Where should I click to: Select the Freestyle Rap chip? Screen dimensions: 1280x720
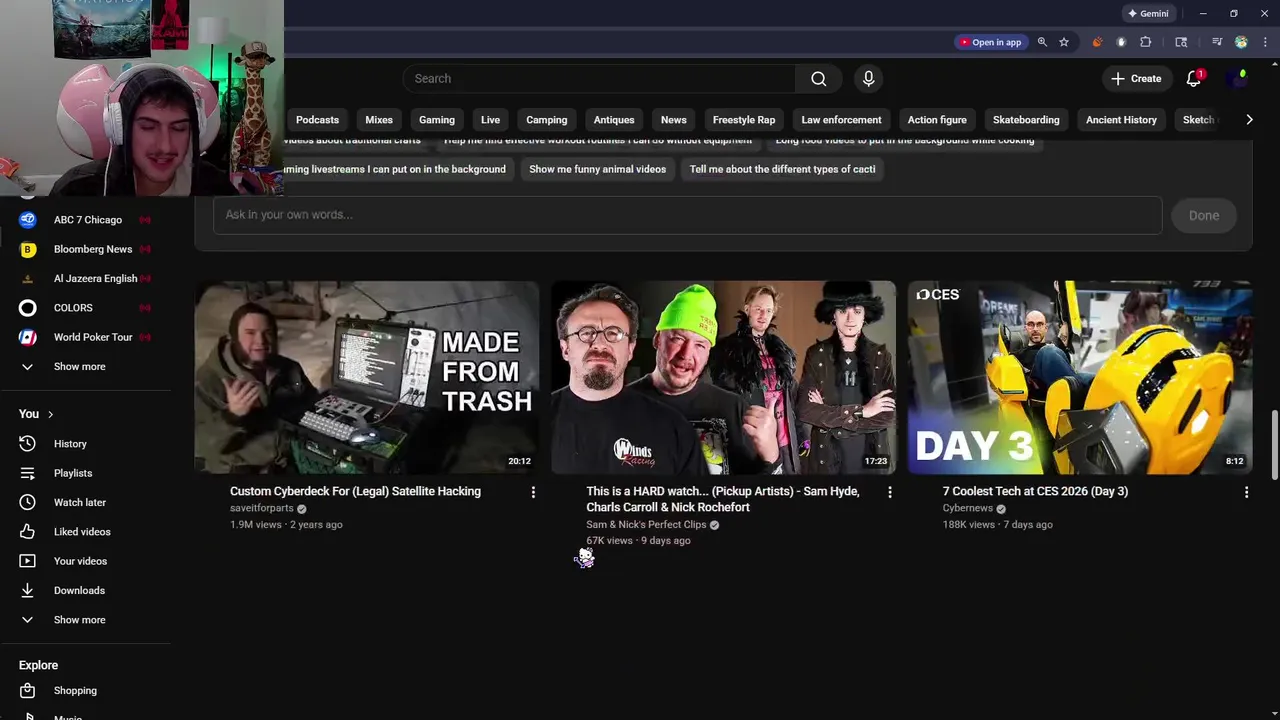coord(744,120)
